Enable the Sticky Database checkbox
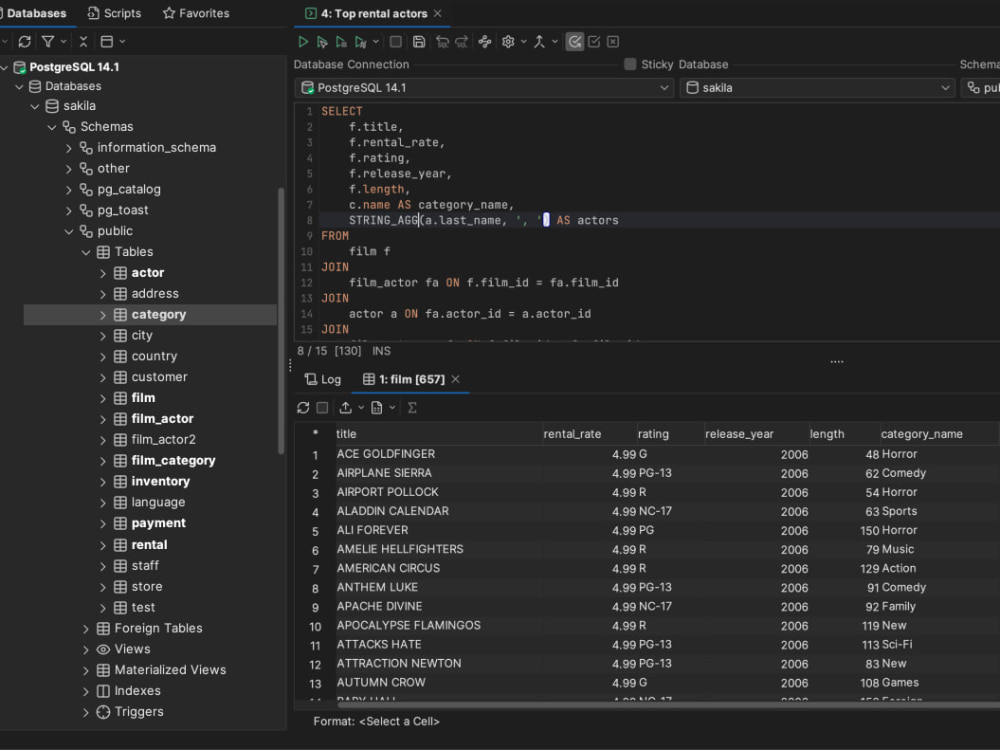 [630, 64]
